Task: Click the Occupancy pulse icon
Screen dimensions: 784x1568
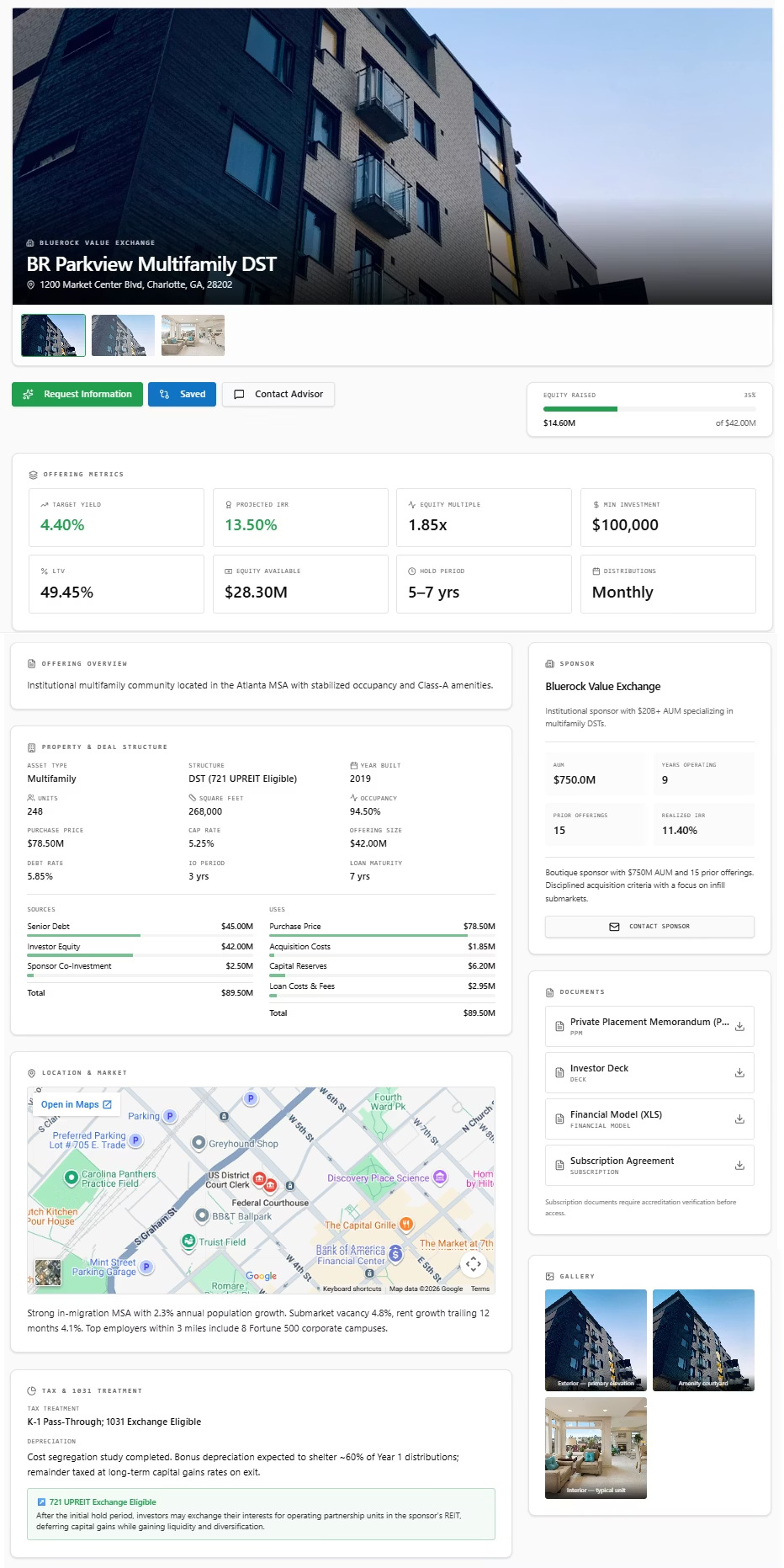Action: [354, 798]
